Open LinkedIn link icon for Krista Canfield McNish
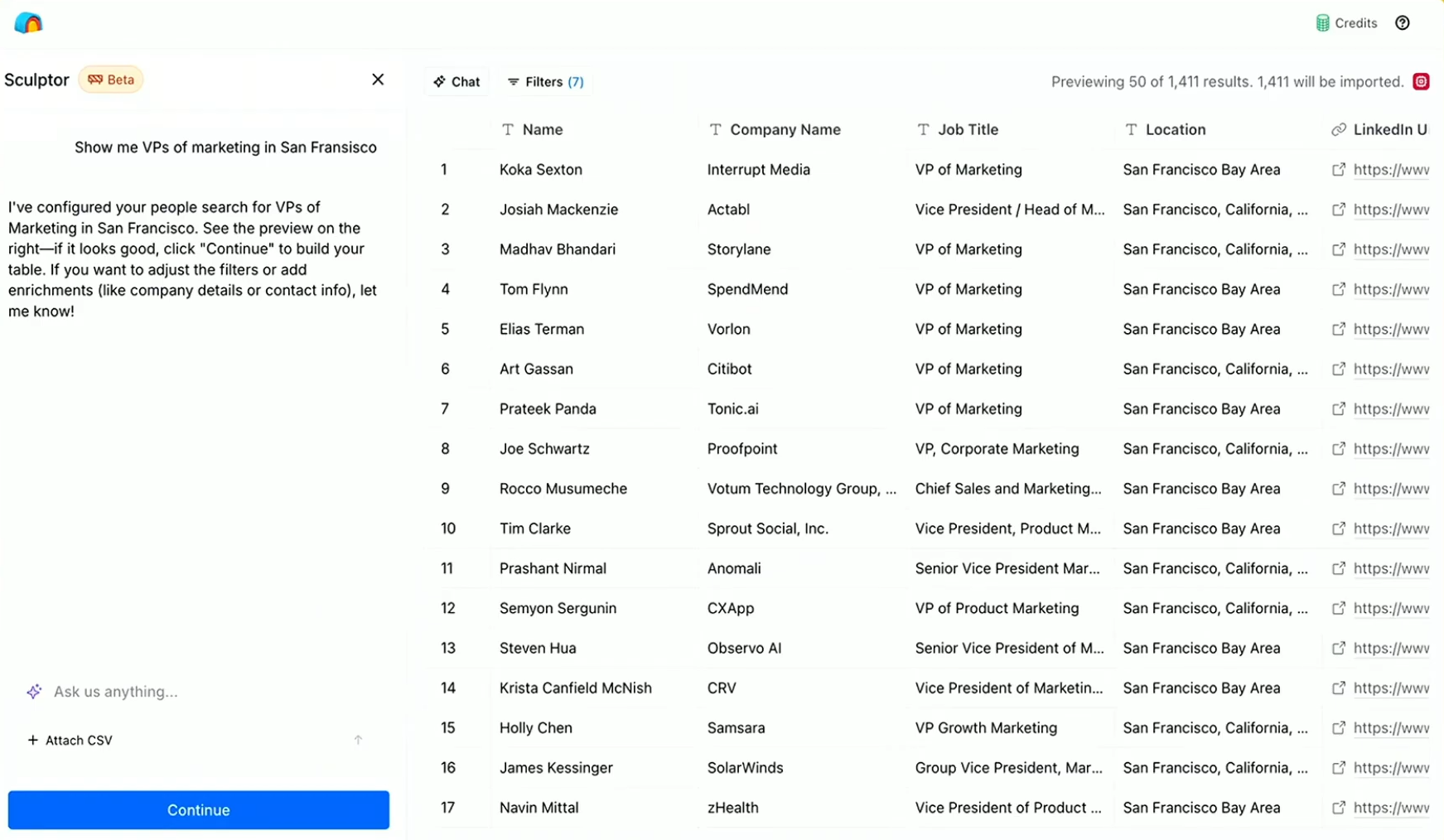 [1338, 688]
